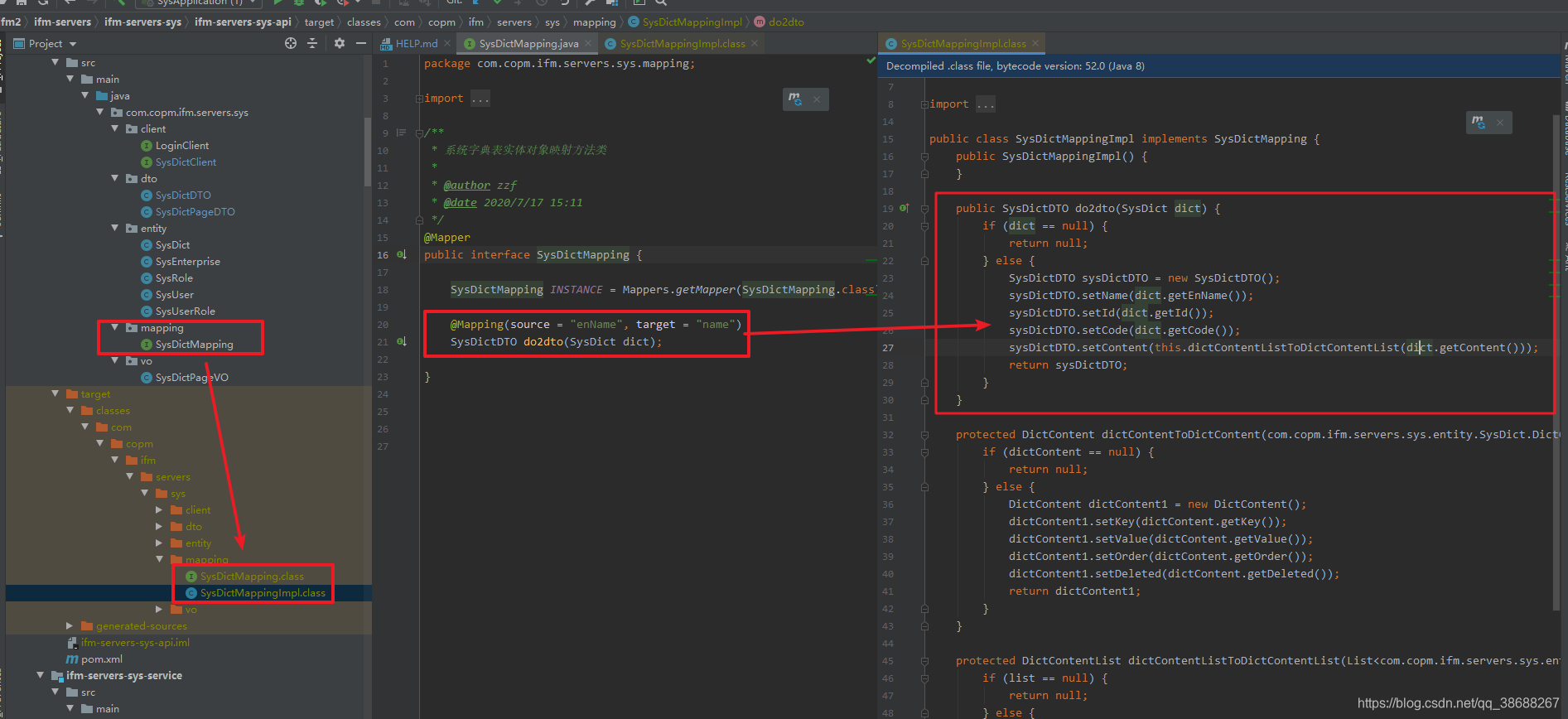
Task: Collapse the vo package under src
Action: click(x=115, y=360)
